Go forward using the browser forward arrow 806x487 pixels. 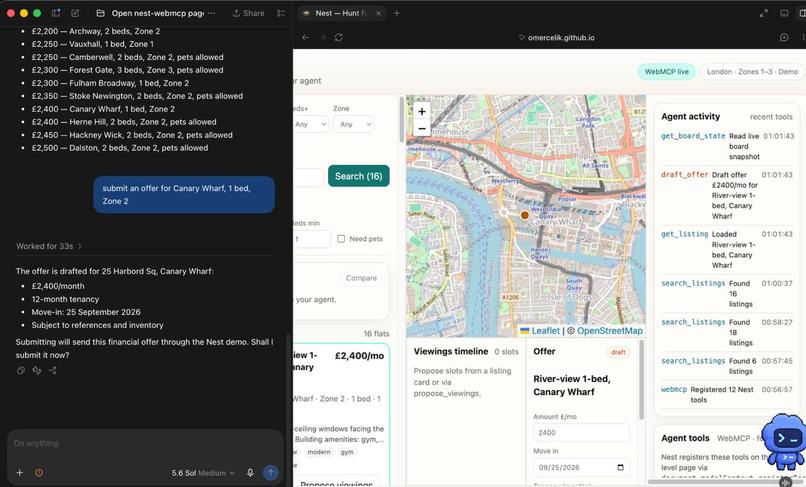[322, 37]
